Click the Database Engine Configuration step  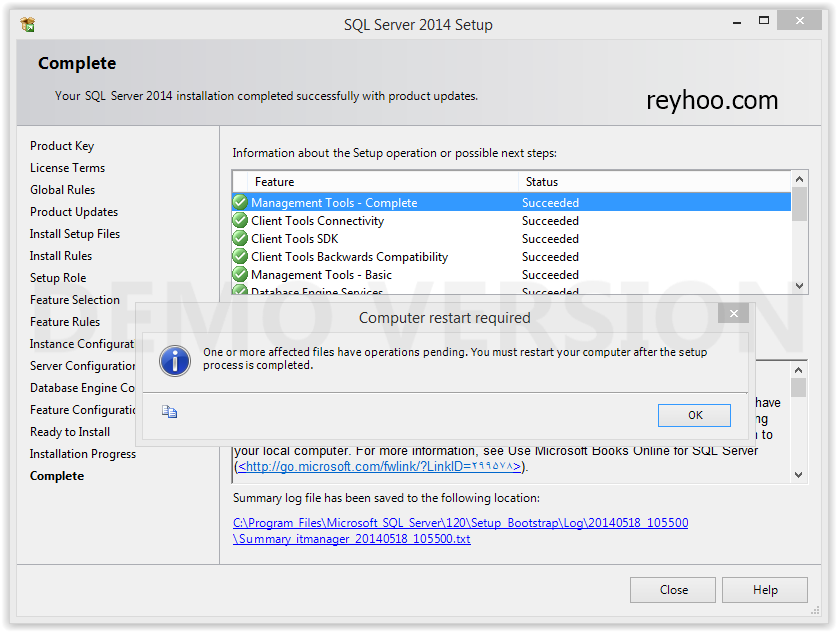[x=82, y=388]
